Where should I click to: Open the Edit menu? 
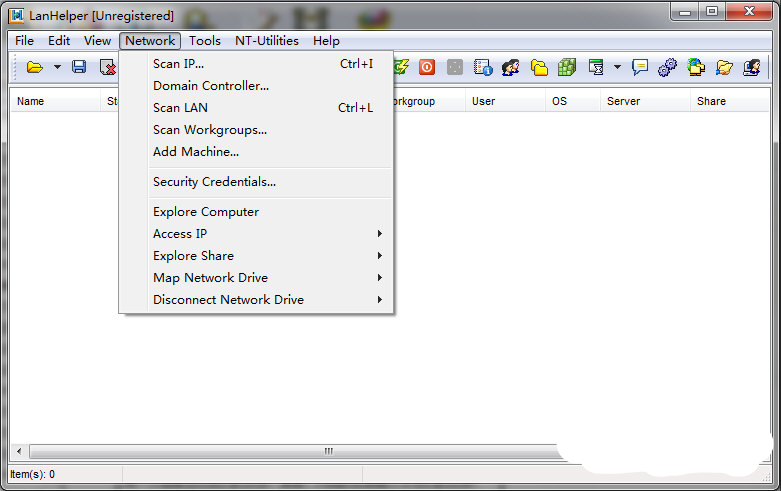59,41
